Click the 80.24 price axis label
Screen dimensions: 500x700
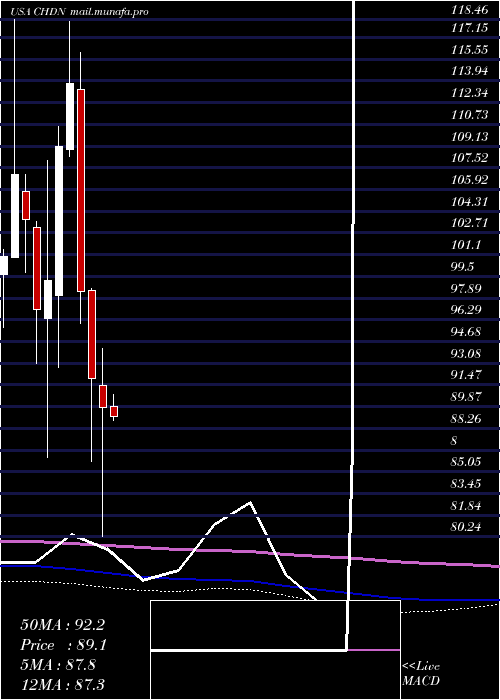[467, 527]
